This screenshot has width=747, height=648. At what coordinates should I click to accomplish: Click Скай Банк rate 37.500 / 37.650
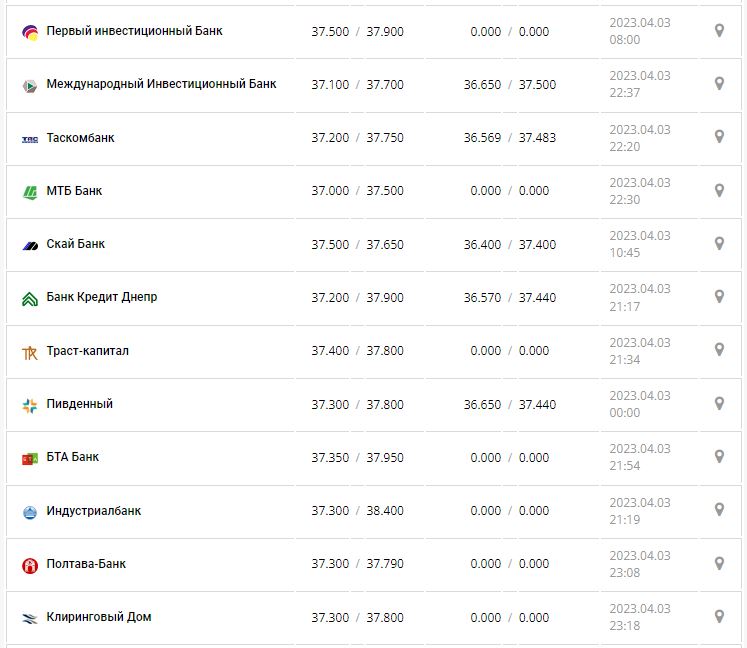pyautogui.click(x=357, y=244)
